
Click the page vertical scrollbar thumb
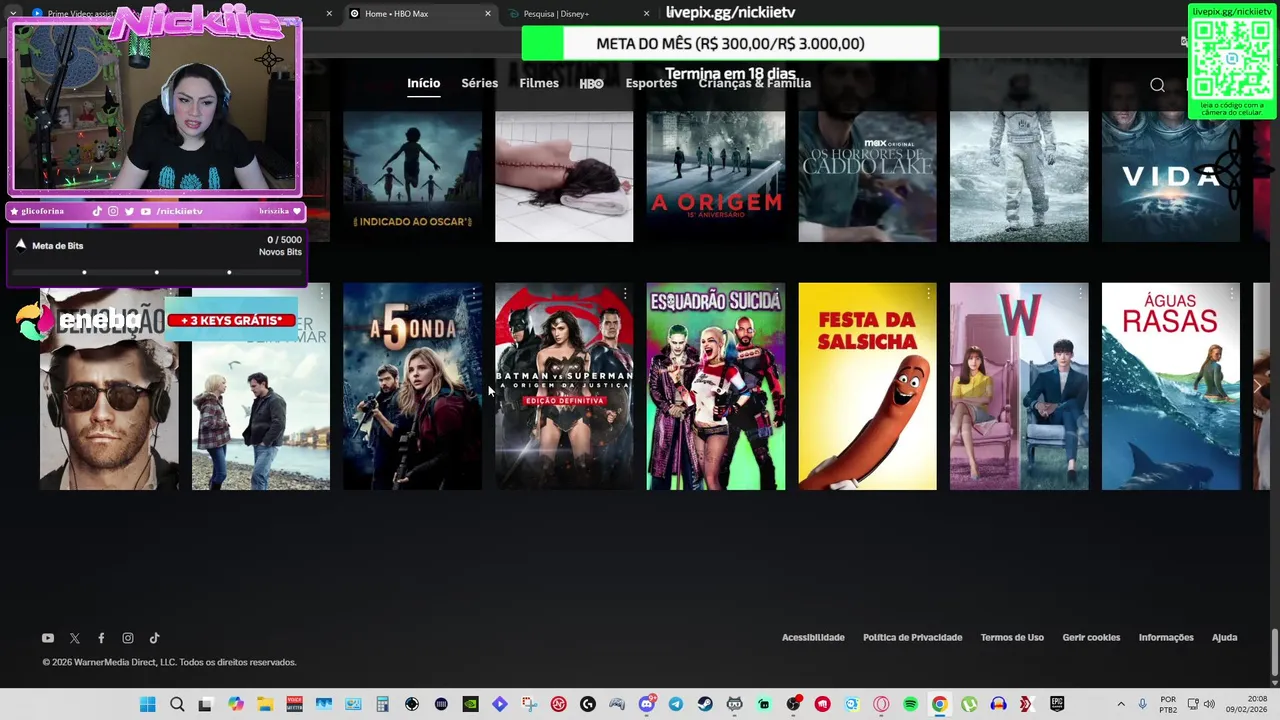1274,652
